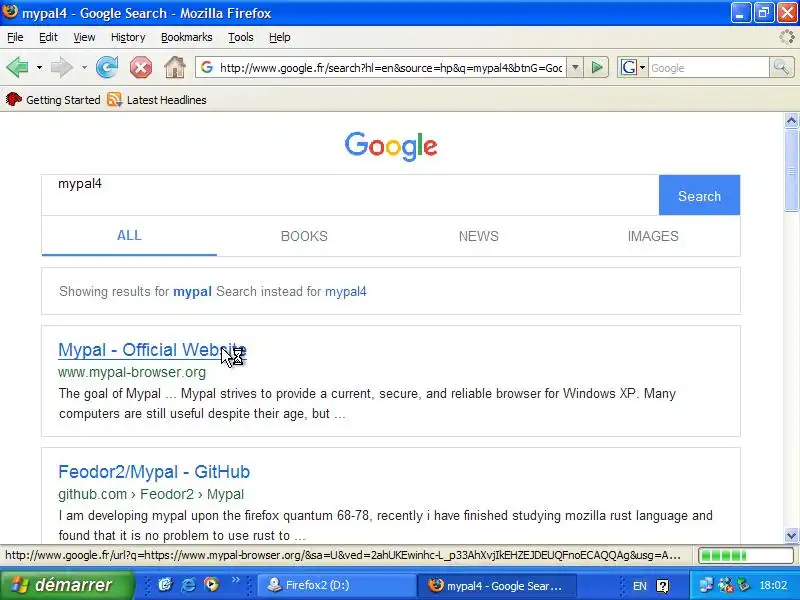Open the Home page icon
The image size is (800, 600).
[x=174, y=67]
